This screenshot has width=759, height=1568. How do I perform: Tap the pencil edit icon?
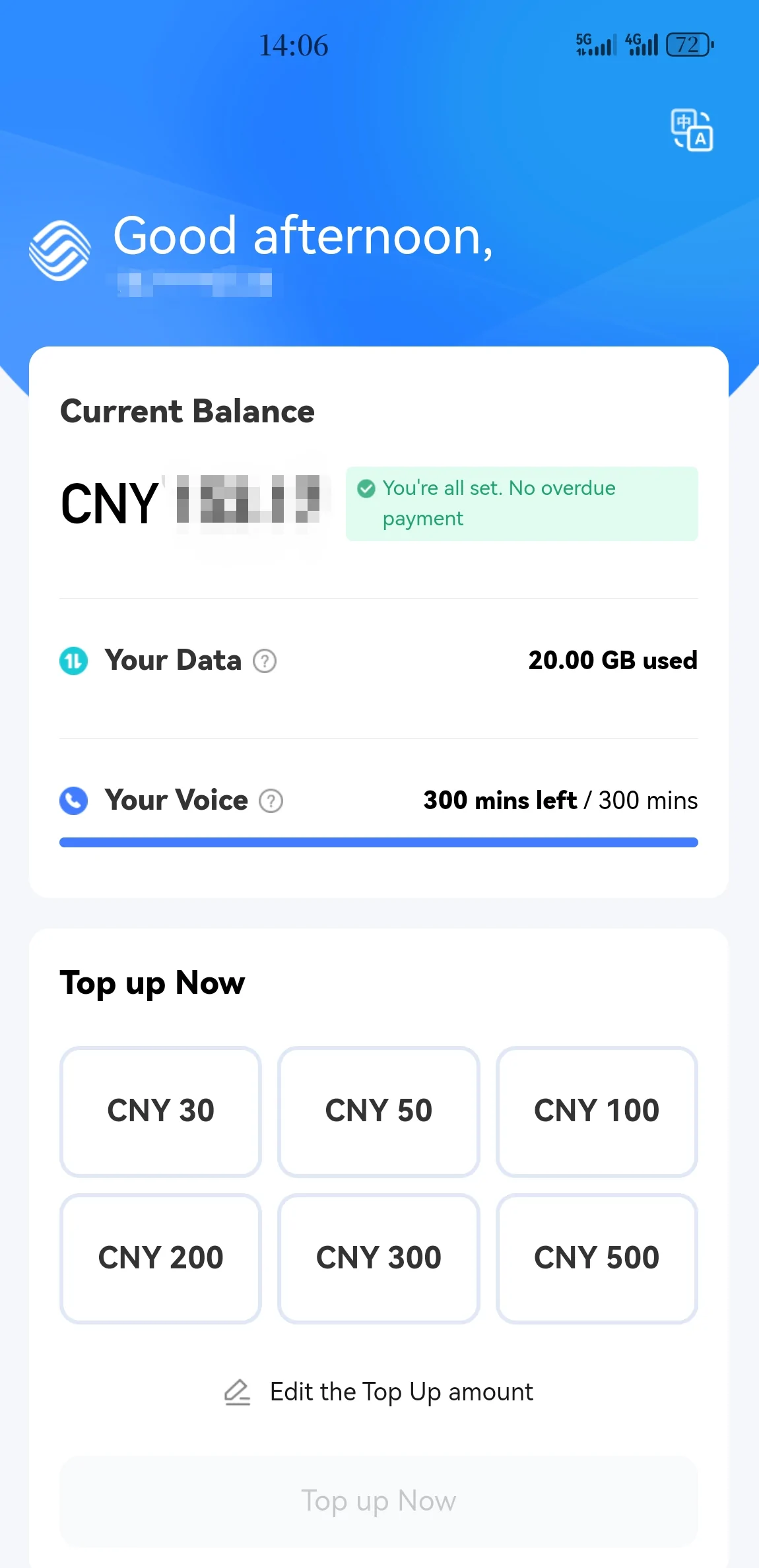click(x=237, y=1392)
